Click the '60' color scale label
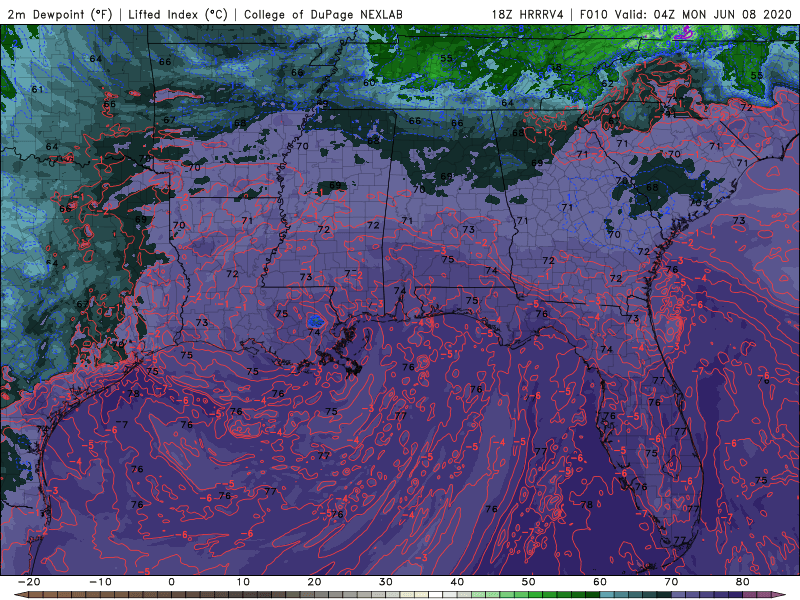 (x=600, y=582)
